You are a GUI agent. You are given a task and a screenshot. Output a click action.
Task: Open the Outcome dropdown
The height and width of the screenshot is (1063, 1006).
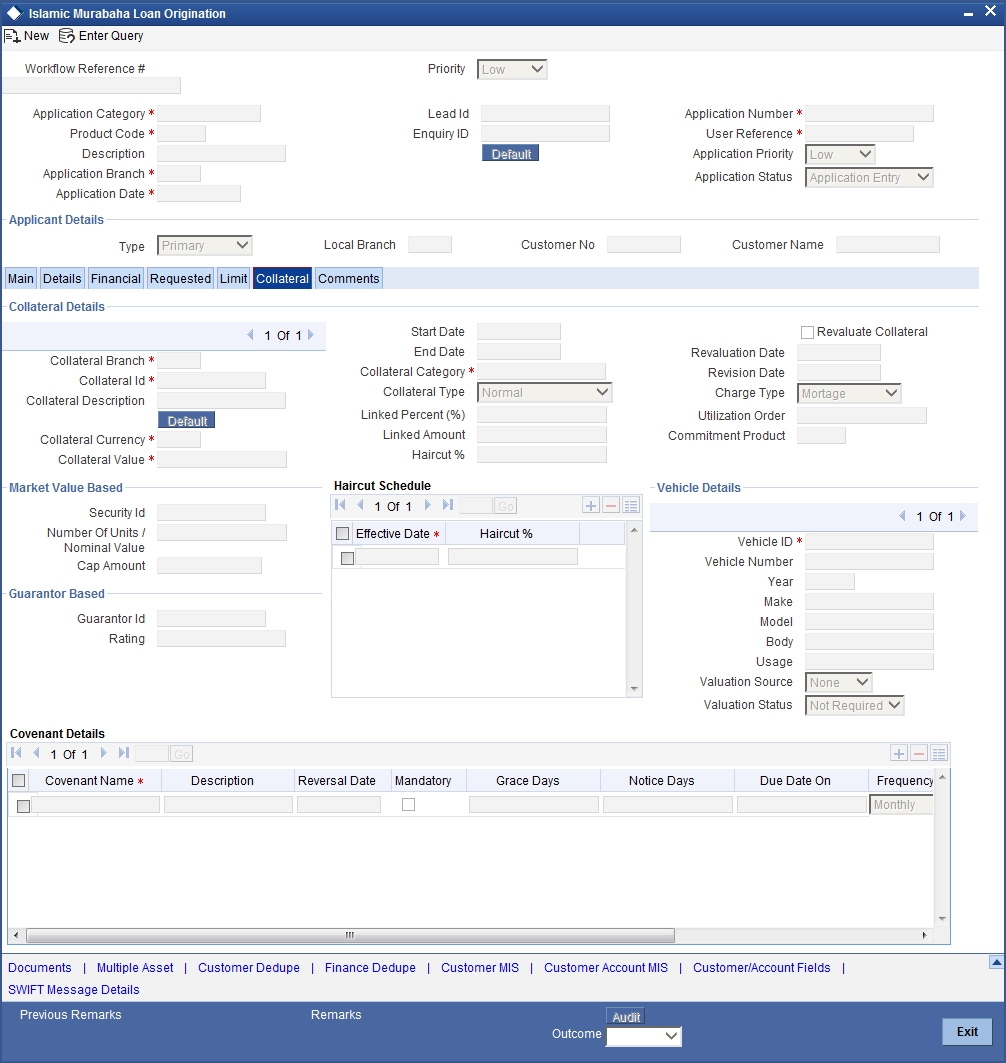[644, 1036]
